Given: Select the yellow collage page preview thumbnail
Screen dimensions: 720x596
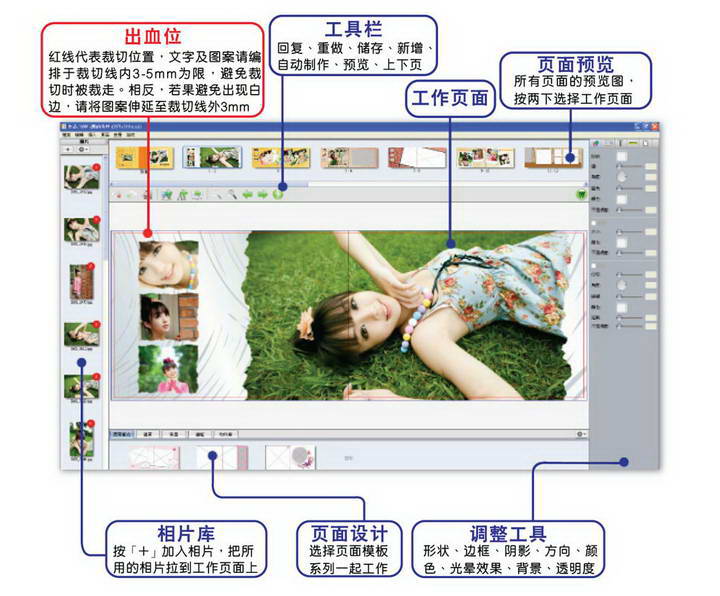Looking at the screenshot, I should (x=281, y=157).
